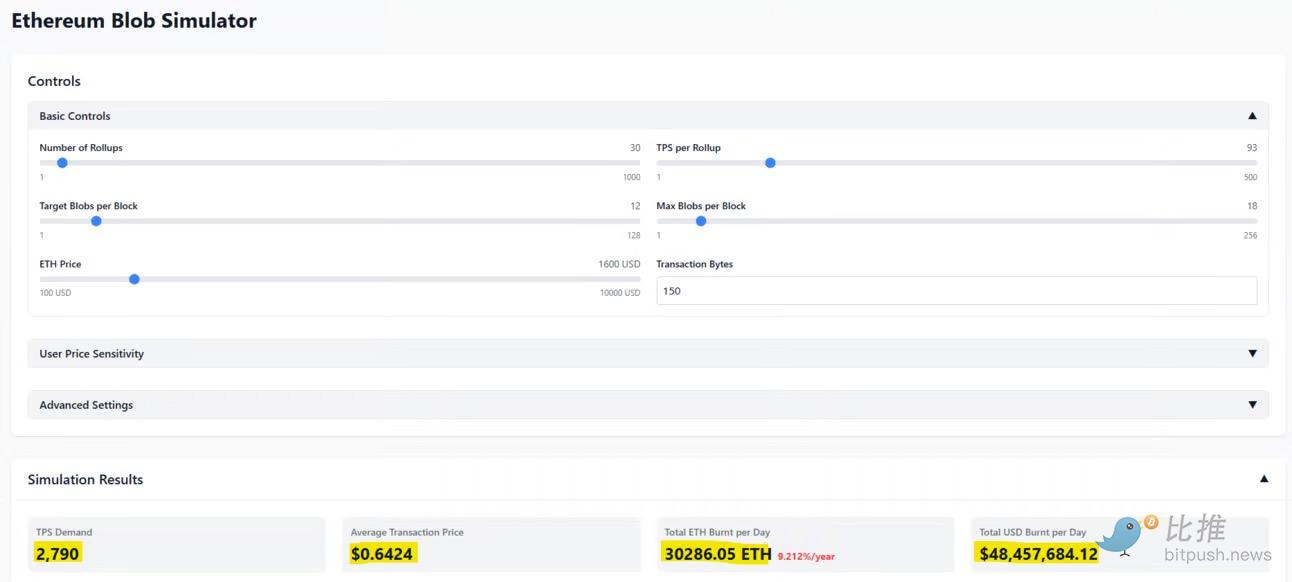Click the Total ETH Burnt per Day value
The width and height of the screenshot is (1292, 582).
717,554
